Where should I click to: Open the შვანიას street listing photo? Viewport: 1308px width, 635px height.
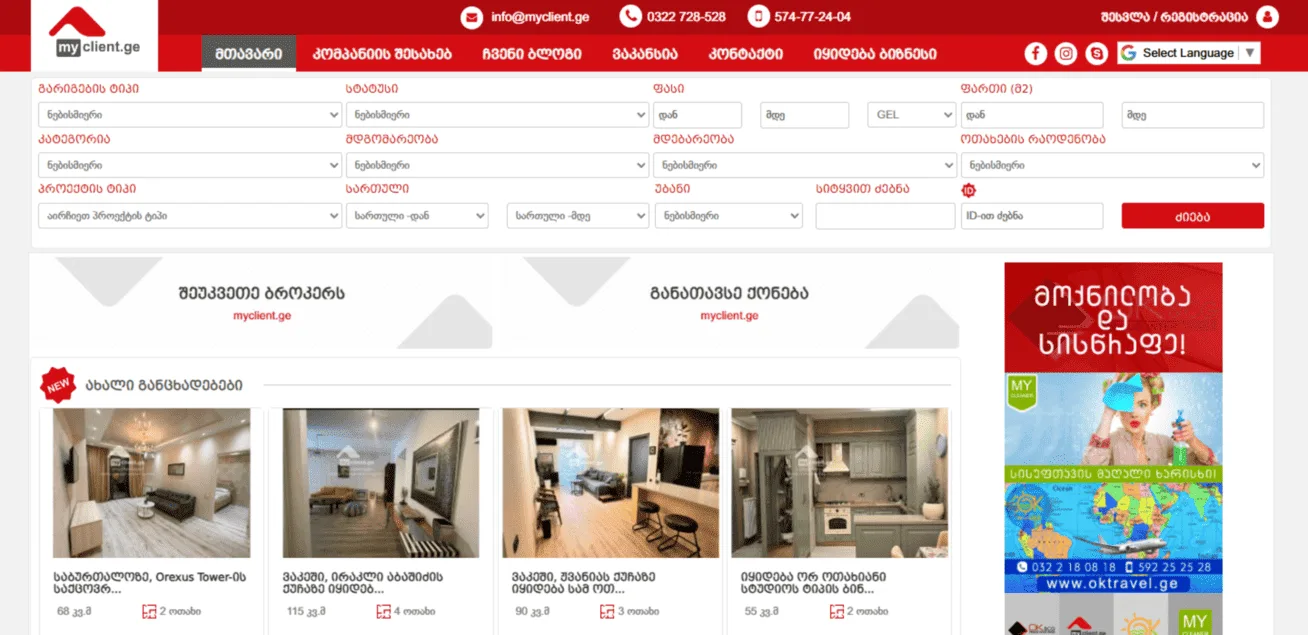click(x=610, y=483)
